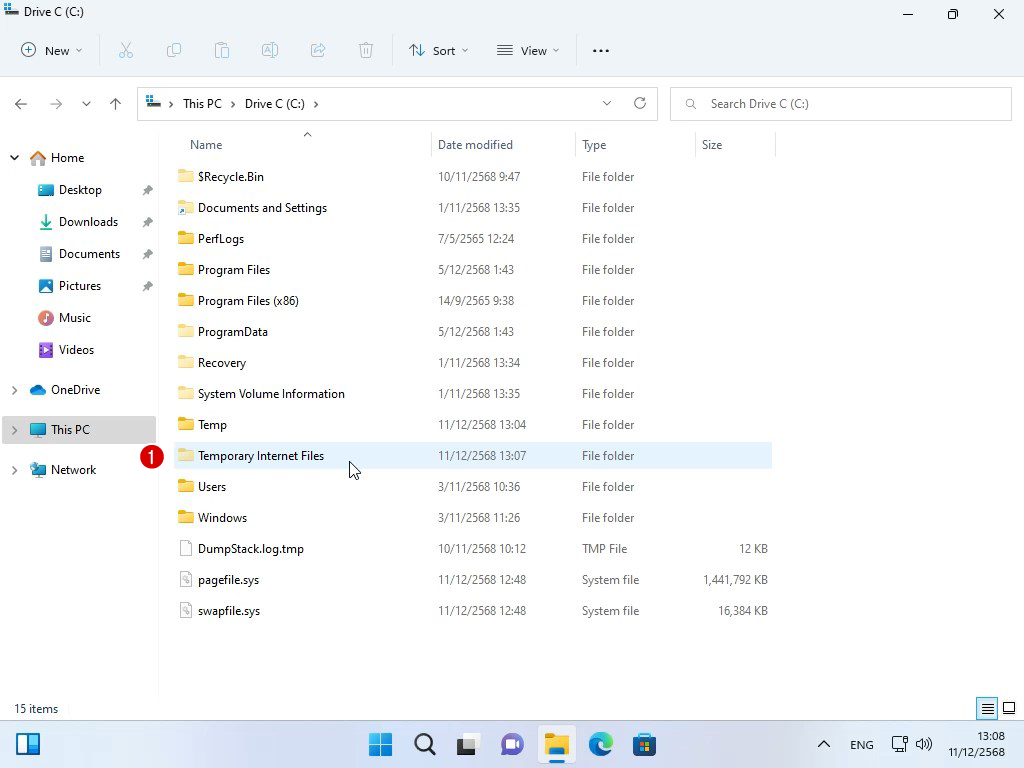This screenshot has height=768, width=1024.
Task: Click the Refresh button in address bar
Action: (x=640, y=104)
